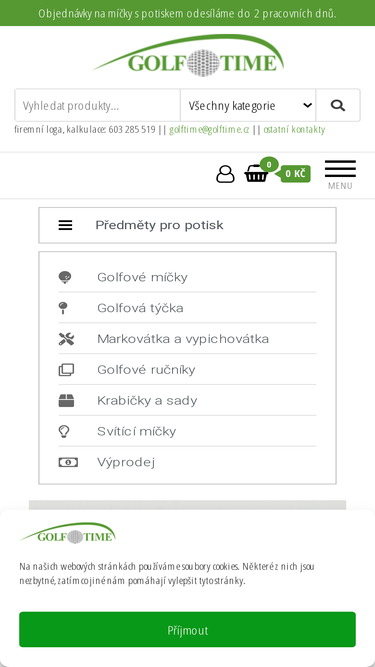Click the tools icon beside Markovátka a vypichovátka
Screen dimensions: 375x667
pyautogui.click(x=66, y=339)
